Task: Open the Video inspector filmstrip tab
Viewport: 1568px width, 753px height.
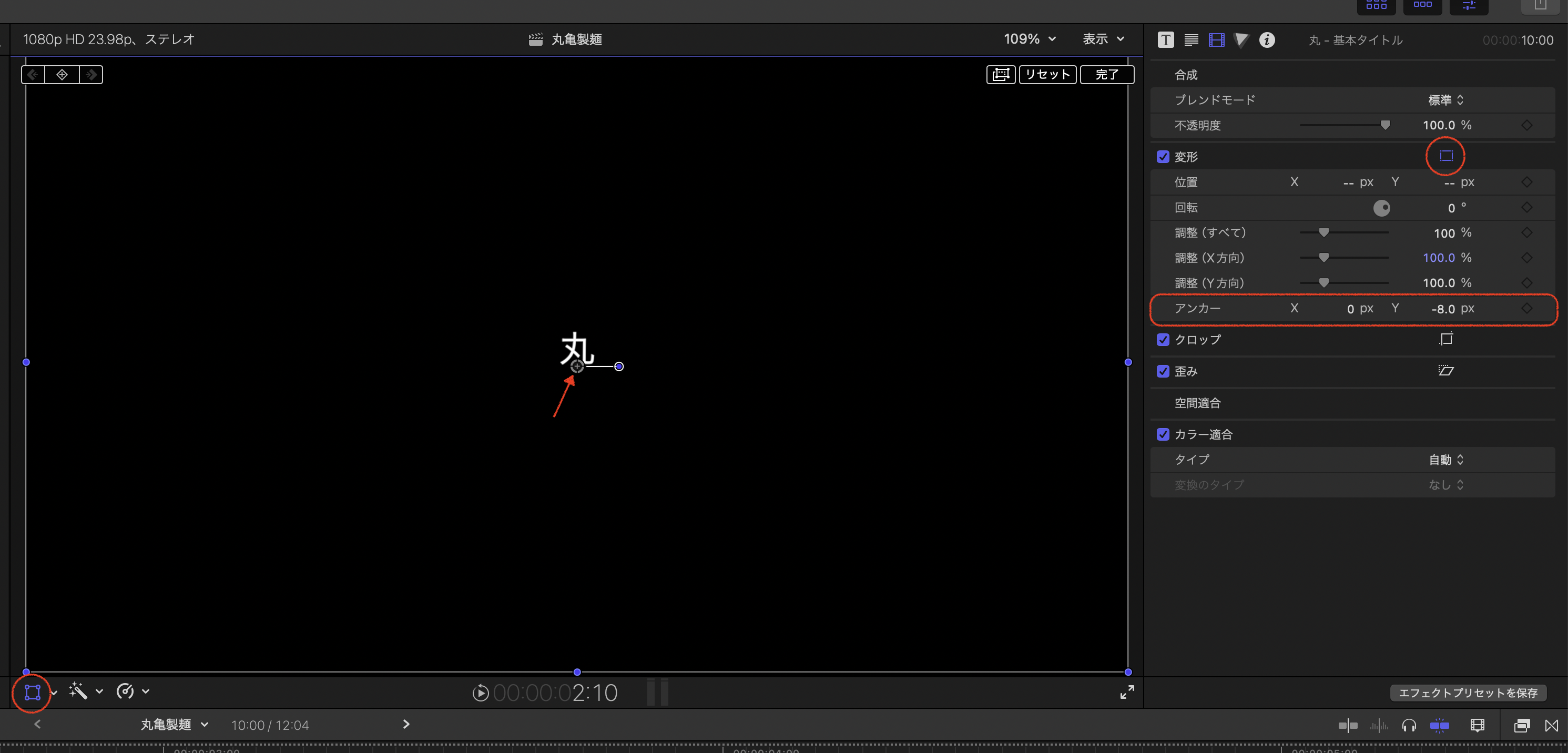Action: click(x=1216, y=40)
